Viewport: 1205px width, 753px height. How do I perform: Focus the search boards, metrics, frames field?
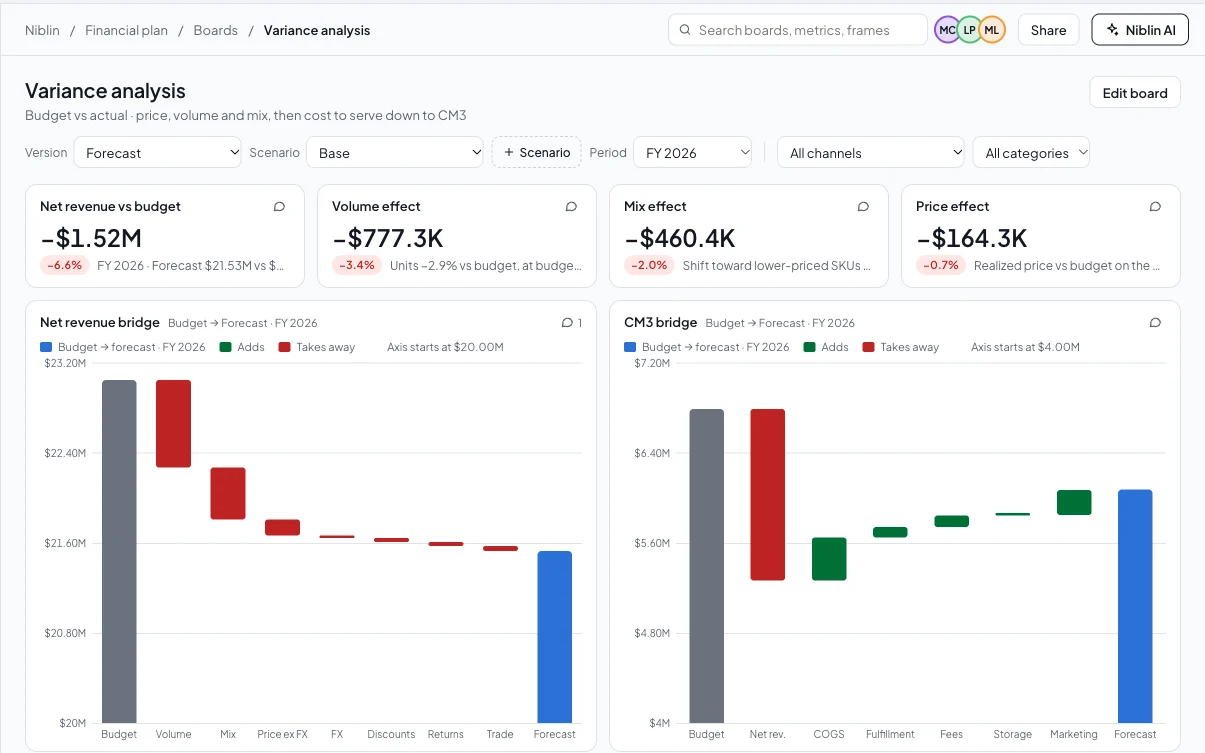pos(797,30)
